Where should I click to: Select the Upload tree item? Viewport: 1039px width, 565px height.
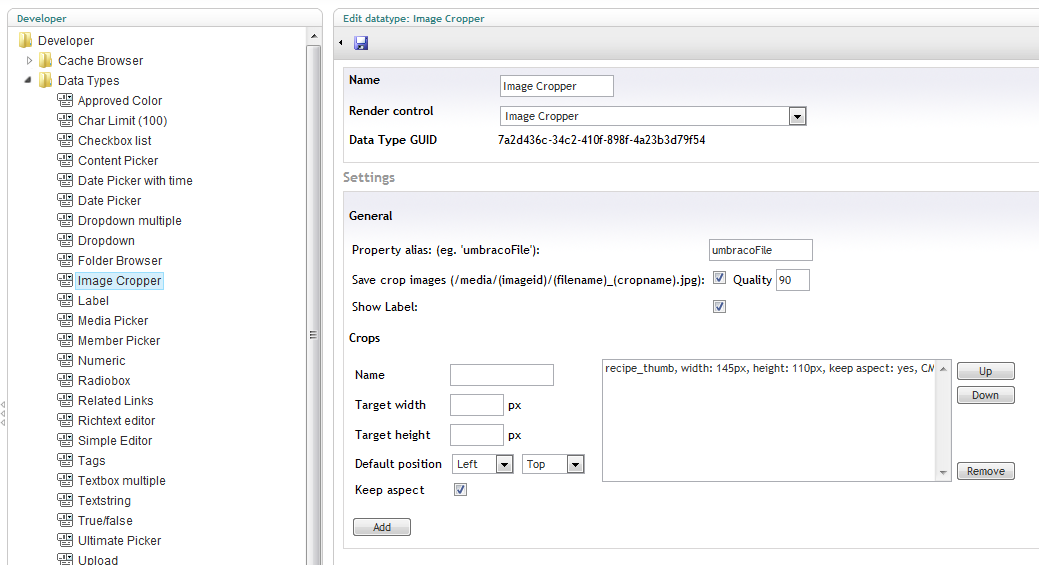[x=97, y=559]
